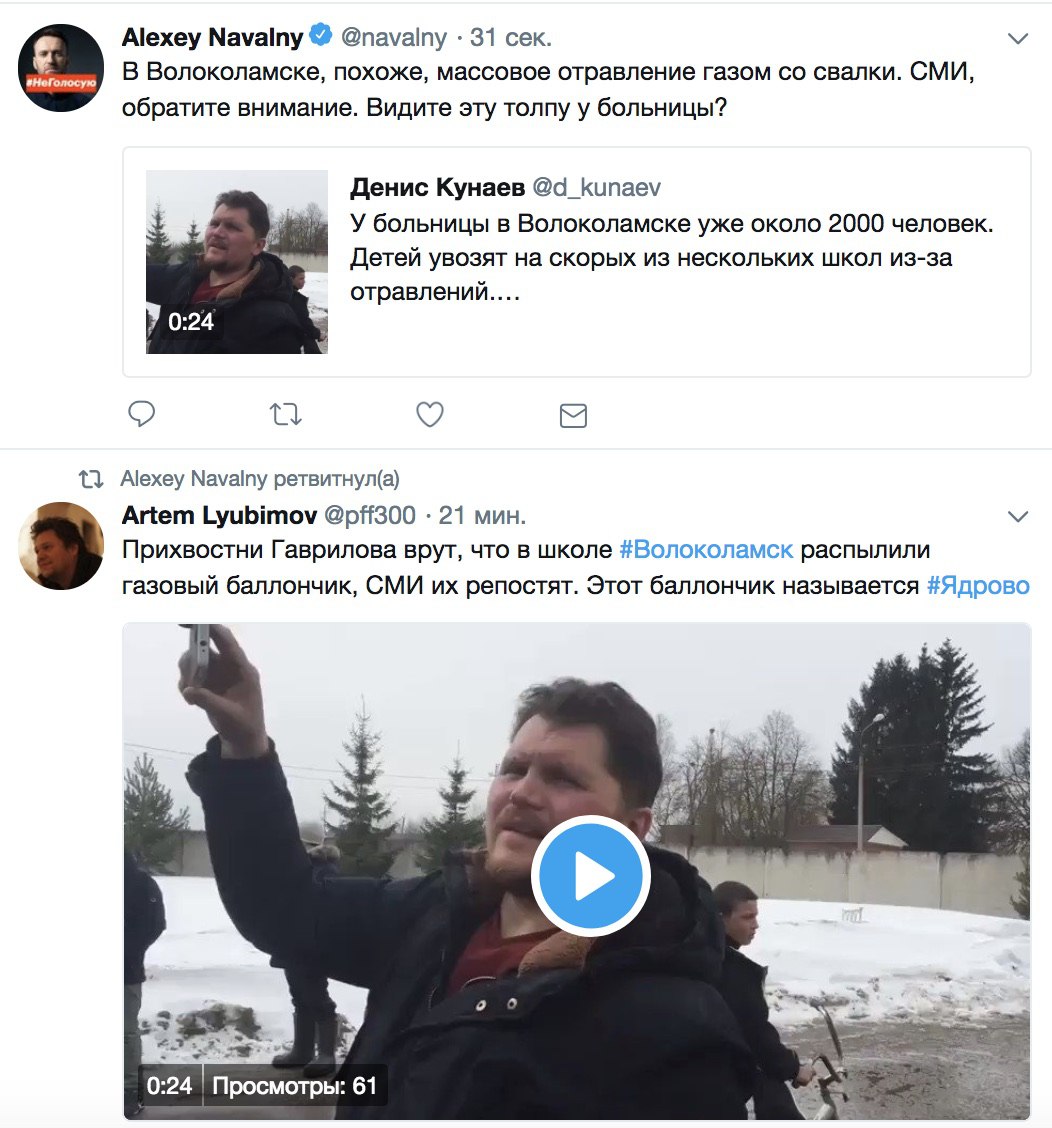Click the small retweet icon above Artem's tweet
Screen dimensions: 1052x1128
pyautogui.click(x=91, y=478)
